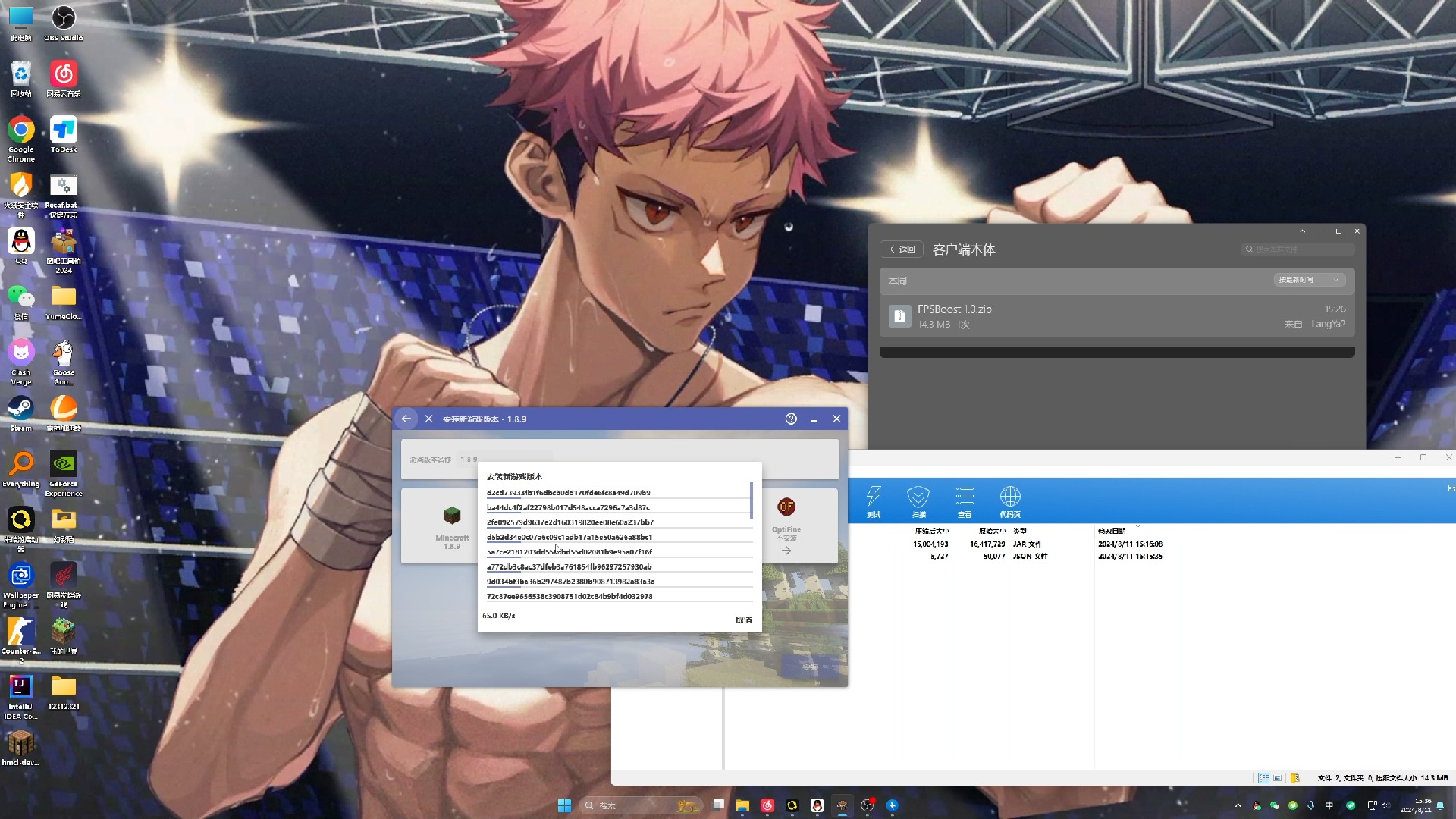Open GeForce Experience application

(63, 467)
